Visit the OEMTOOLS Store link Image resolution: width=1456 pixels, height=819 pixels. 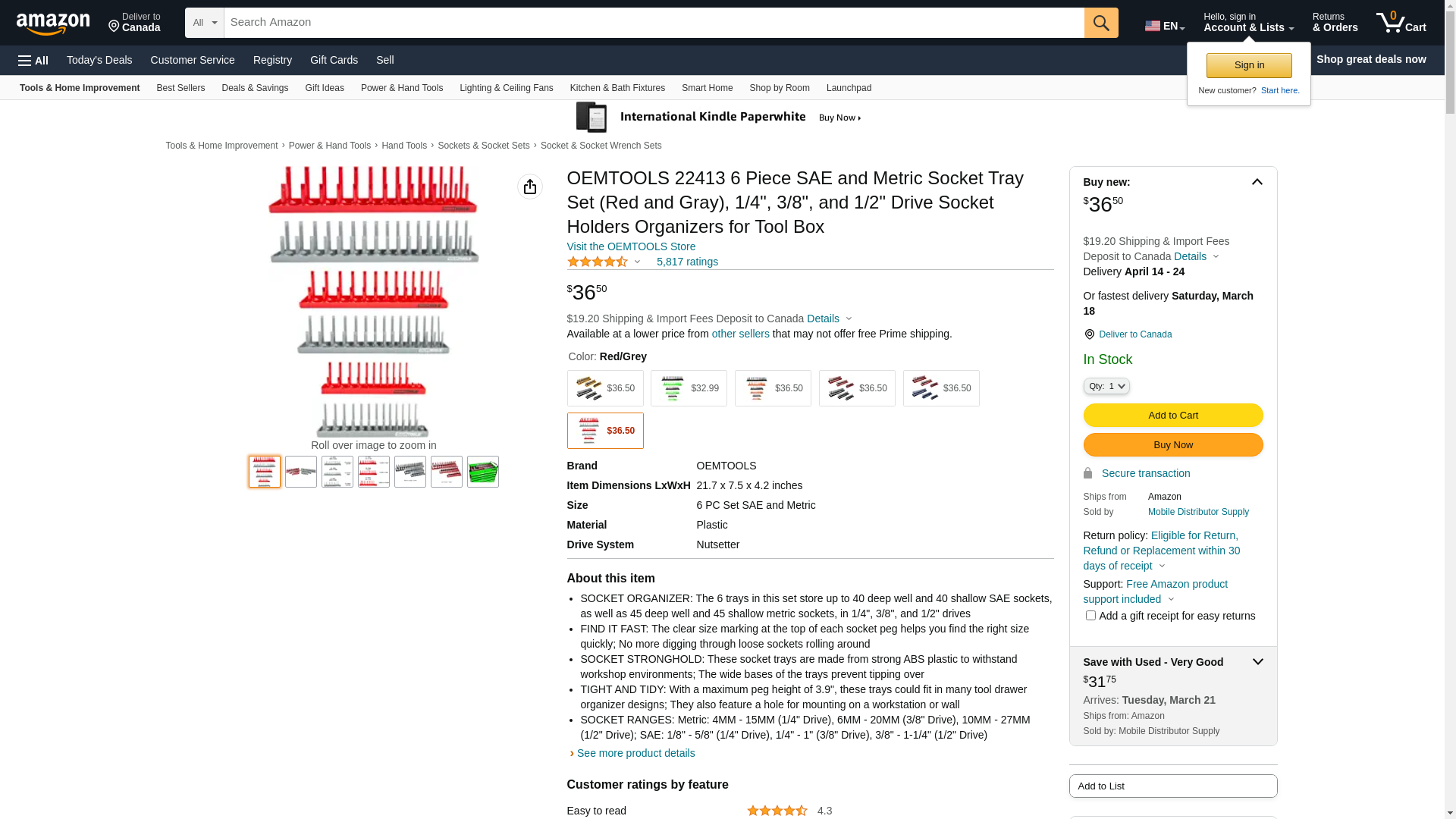[631, 246]
